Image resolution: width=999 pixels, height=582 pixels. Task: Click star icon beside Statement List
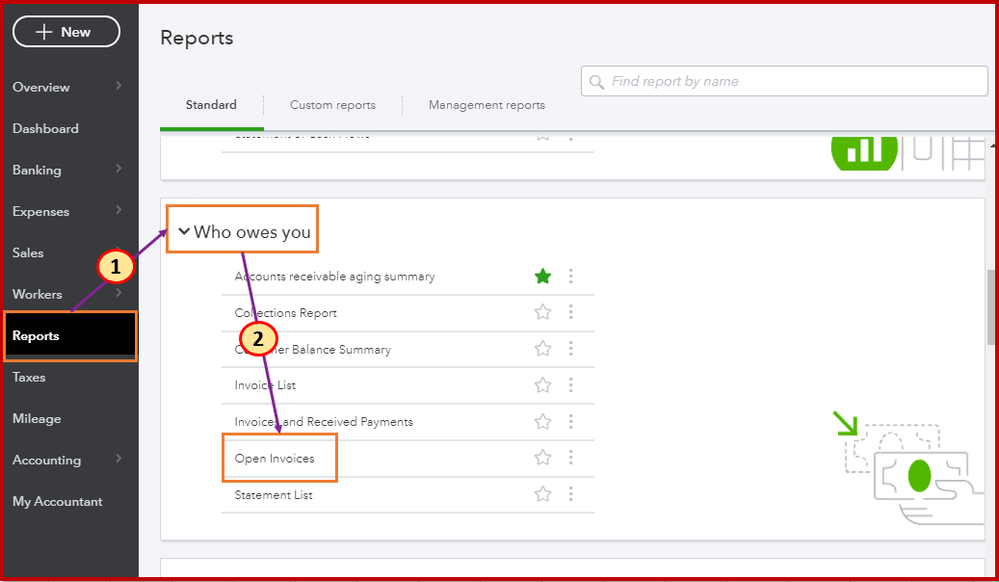(x=543, y=494)
